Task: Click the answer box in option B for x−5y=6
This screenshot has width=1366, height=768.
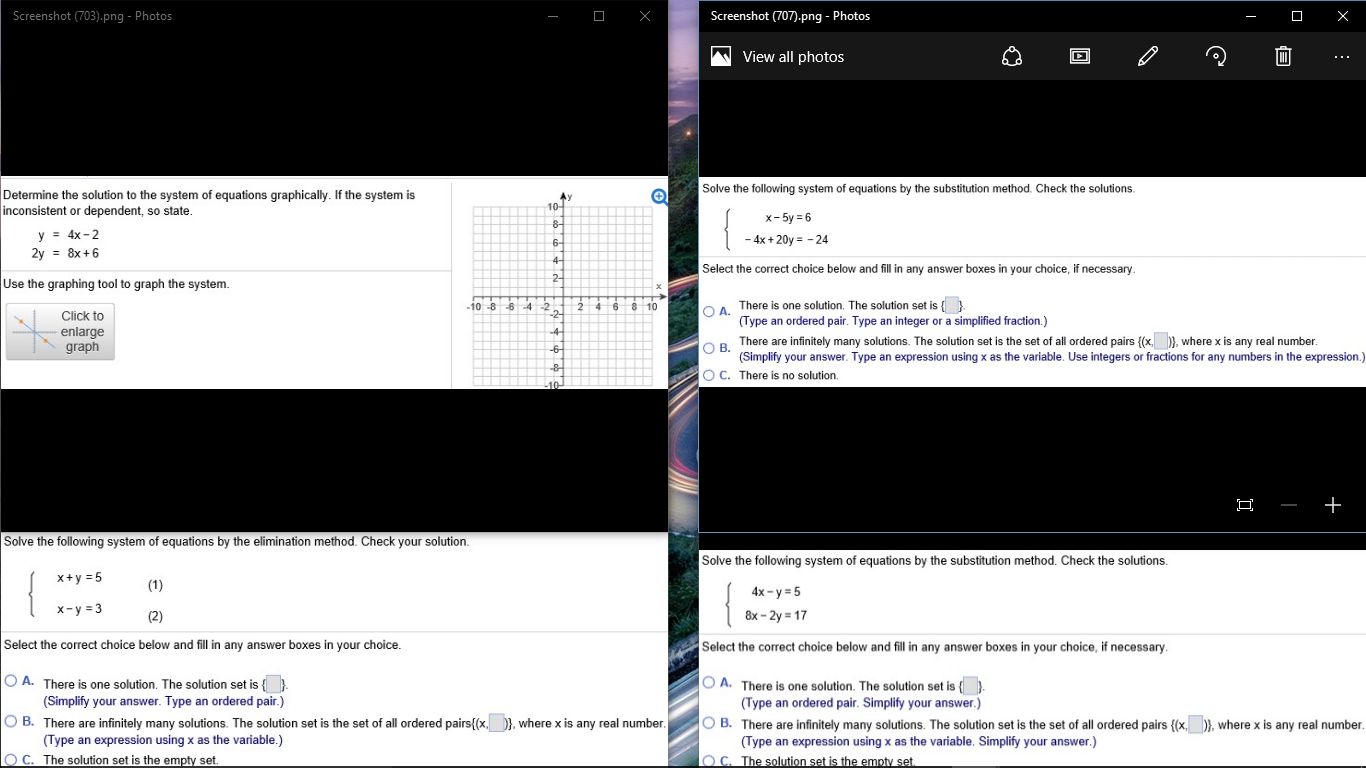Action: pyautogui.click(x=1161, y=341)
